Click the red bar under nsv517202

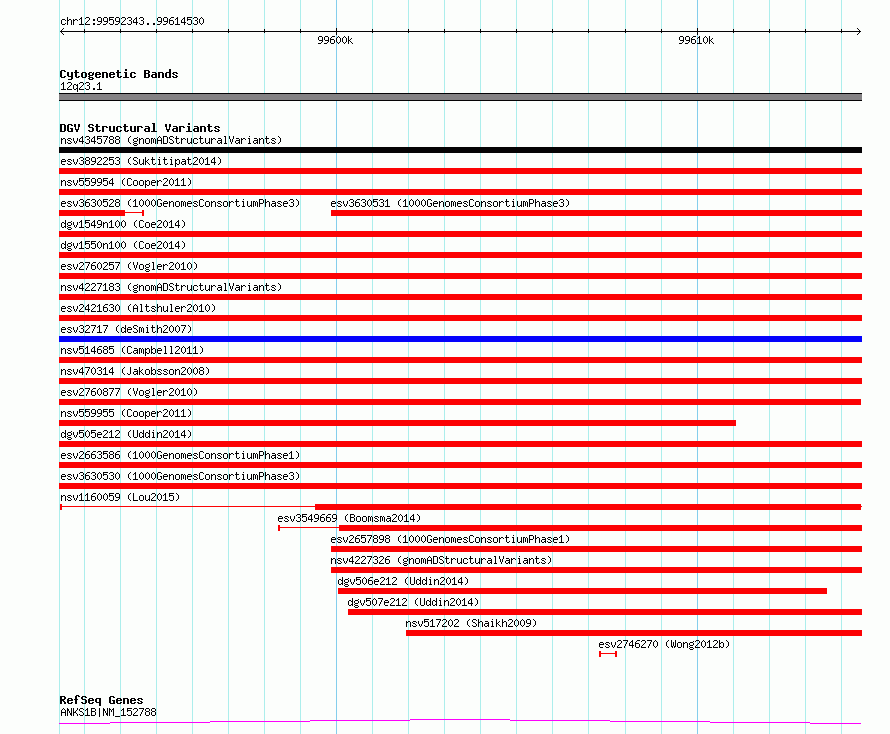(x=634, y=633)
